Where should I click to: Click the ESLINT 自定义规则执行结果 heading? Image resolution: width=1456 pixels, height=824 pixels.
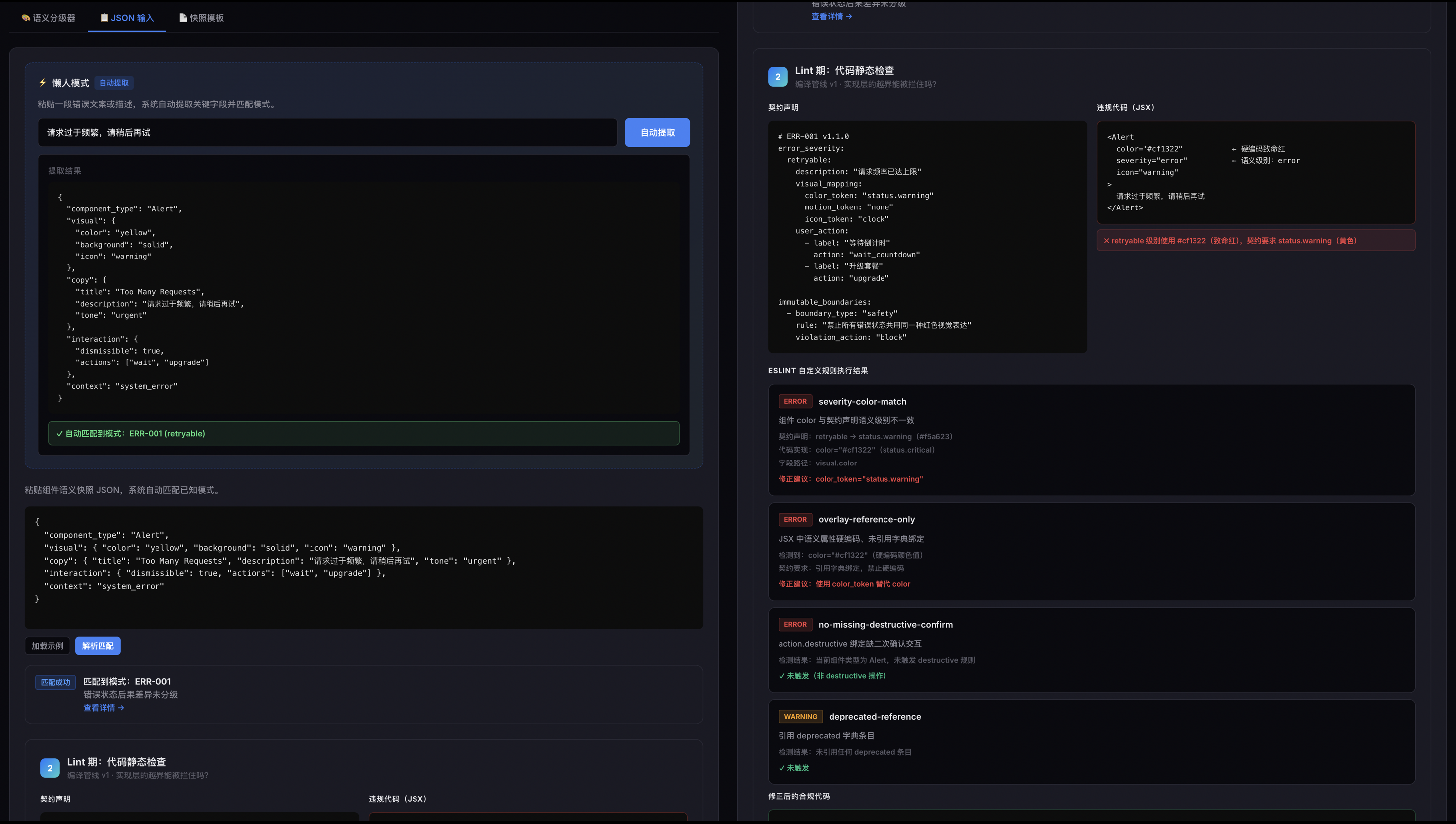pos(818,371)
